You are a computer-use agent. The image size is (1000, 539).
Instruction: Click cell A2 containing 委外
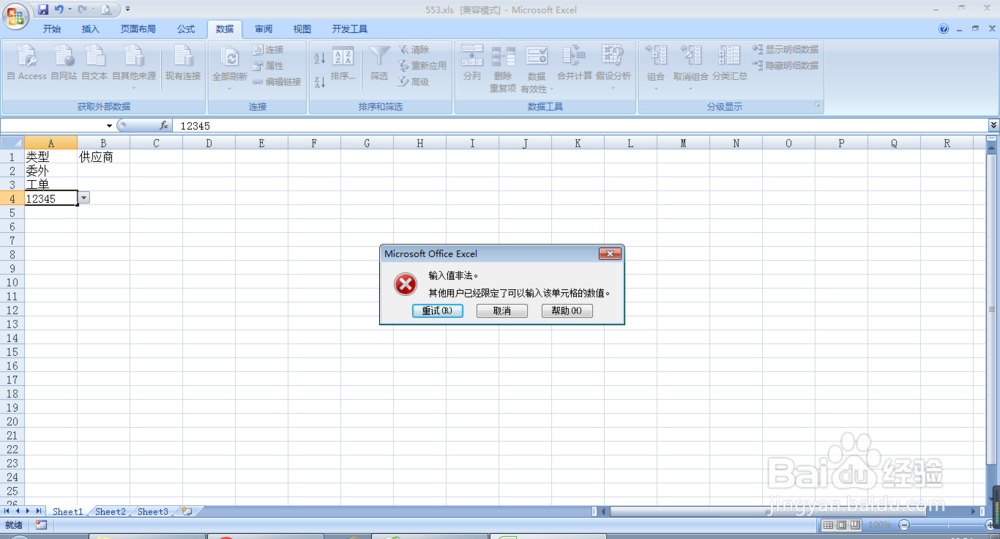pyautogui.click(x=50, y=170)
